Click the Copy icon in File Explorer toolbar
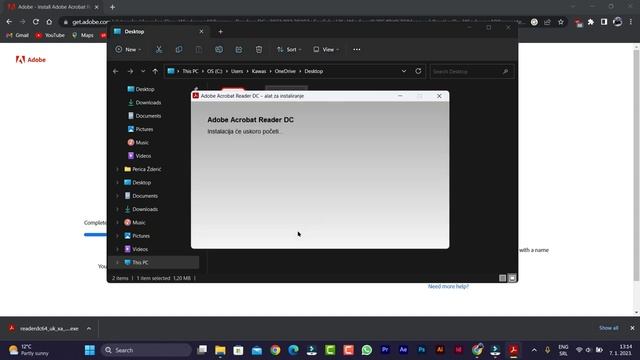 coord(179,49)
